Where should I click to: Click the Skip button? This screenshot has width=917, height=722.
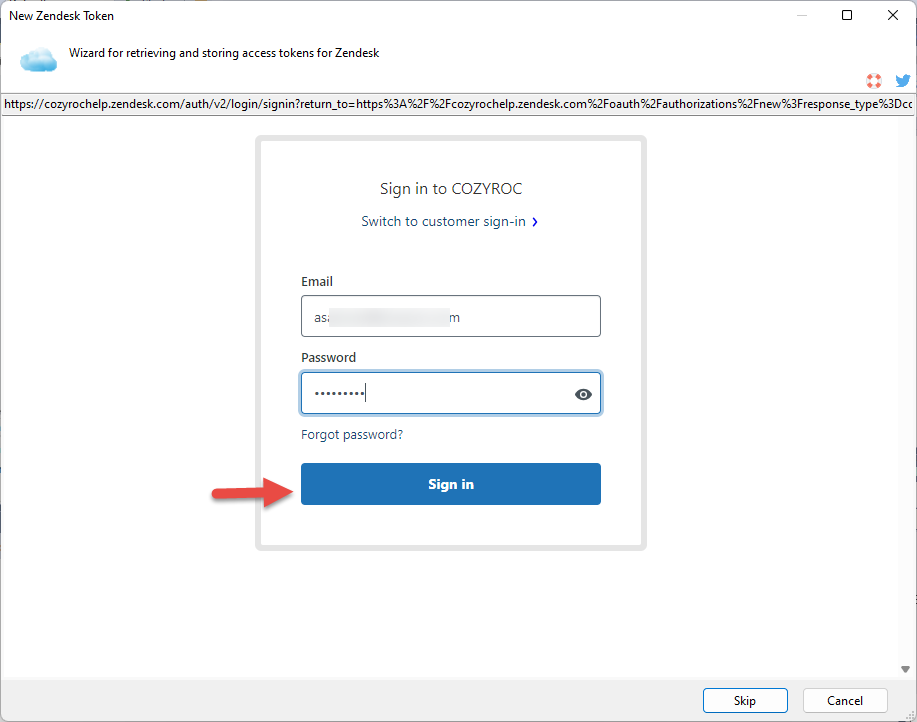pyautogui.click(x=745, y=700)
